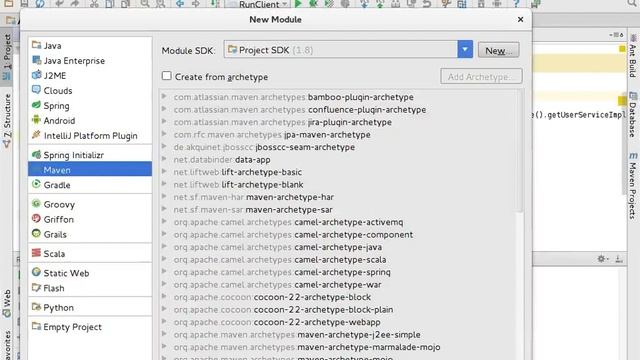
Task: Select IntelliJ Platform Plugin module type
Action: point(90,136)
